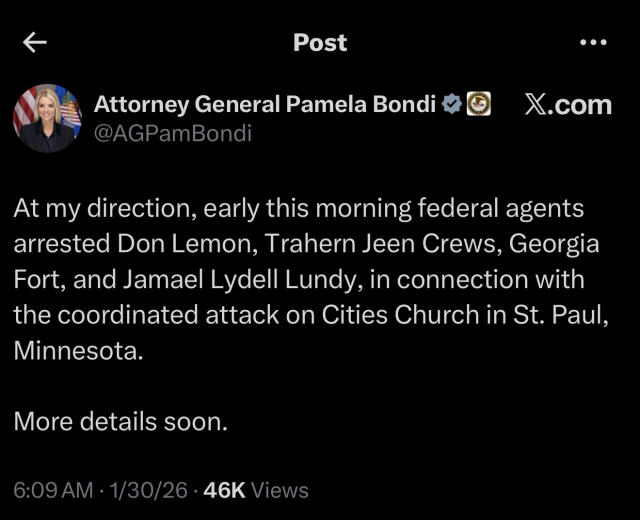Click the Justice Department seal affiliation badge
This screenshot has width=640, height=520.
tap(479, 104)
